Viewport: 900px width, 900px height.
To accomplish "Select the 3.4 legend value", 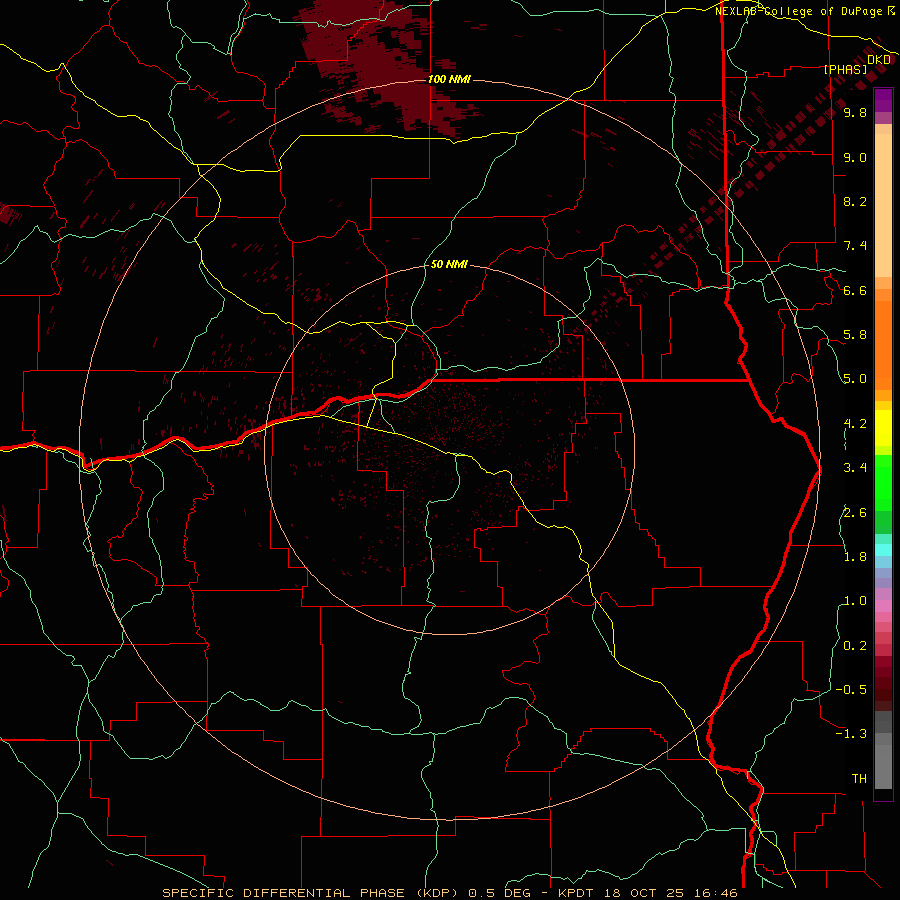I will (855, 468).
